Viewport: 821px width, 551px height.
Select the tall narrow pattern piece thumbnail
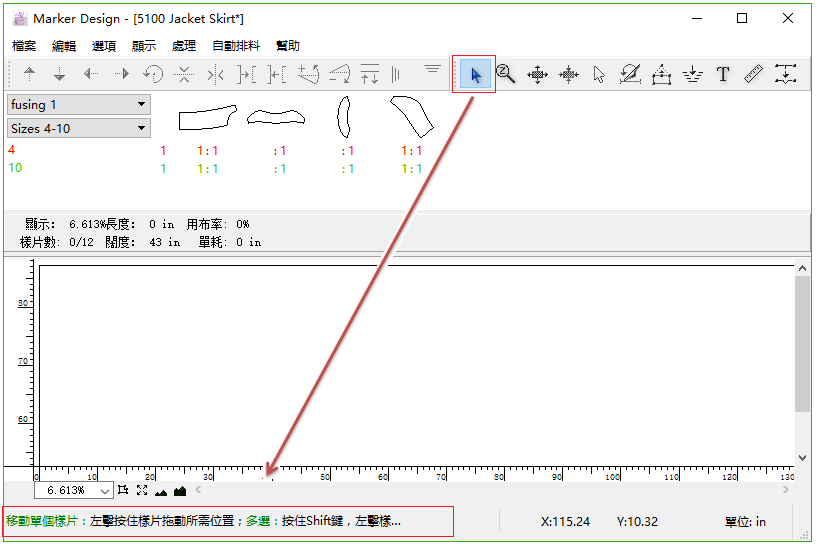(343, 116)
